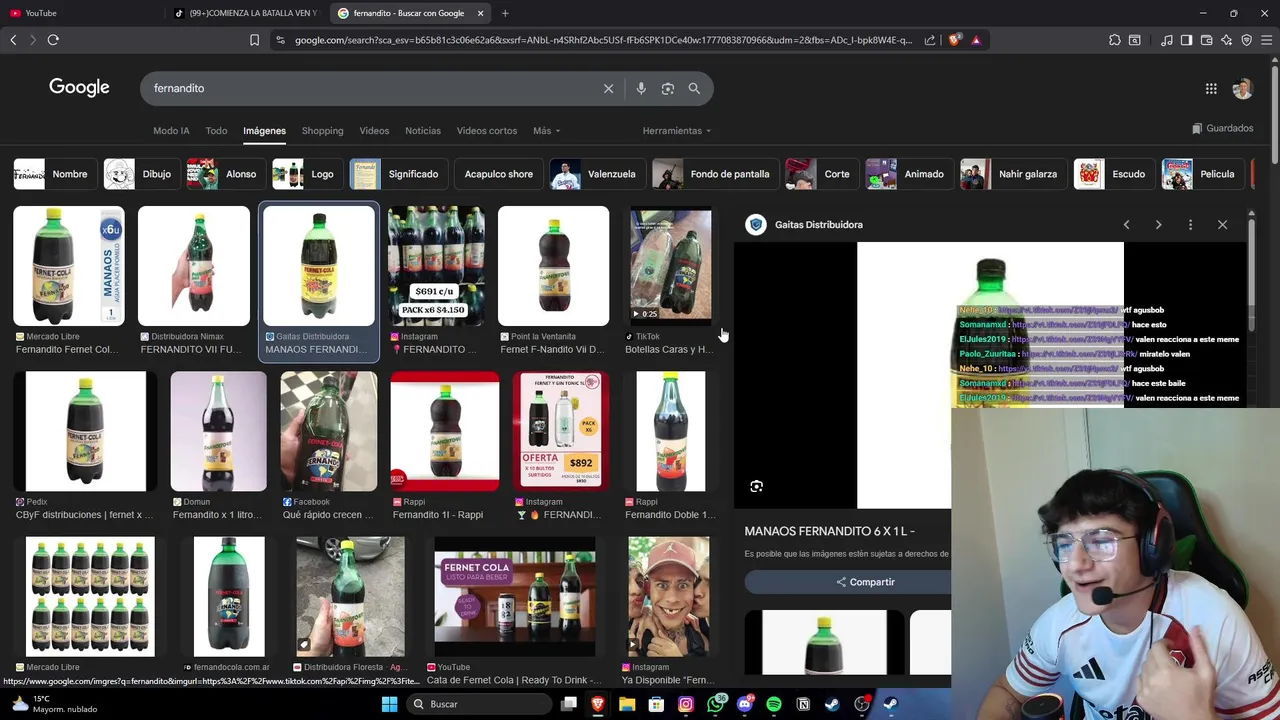Expand the Más dropdown

[546, 131]
